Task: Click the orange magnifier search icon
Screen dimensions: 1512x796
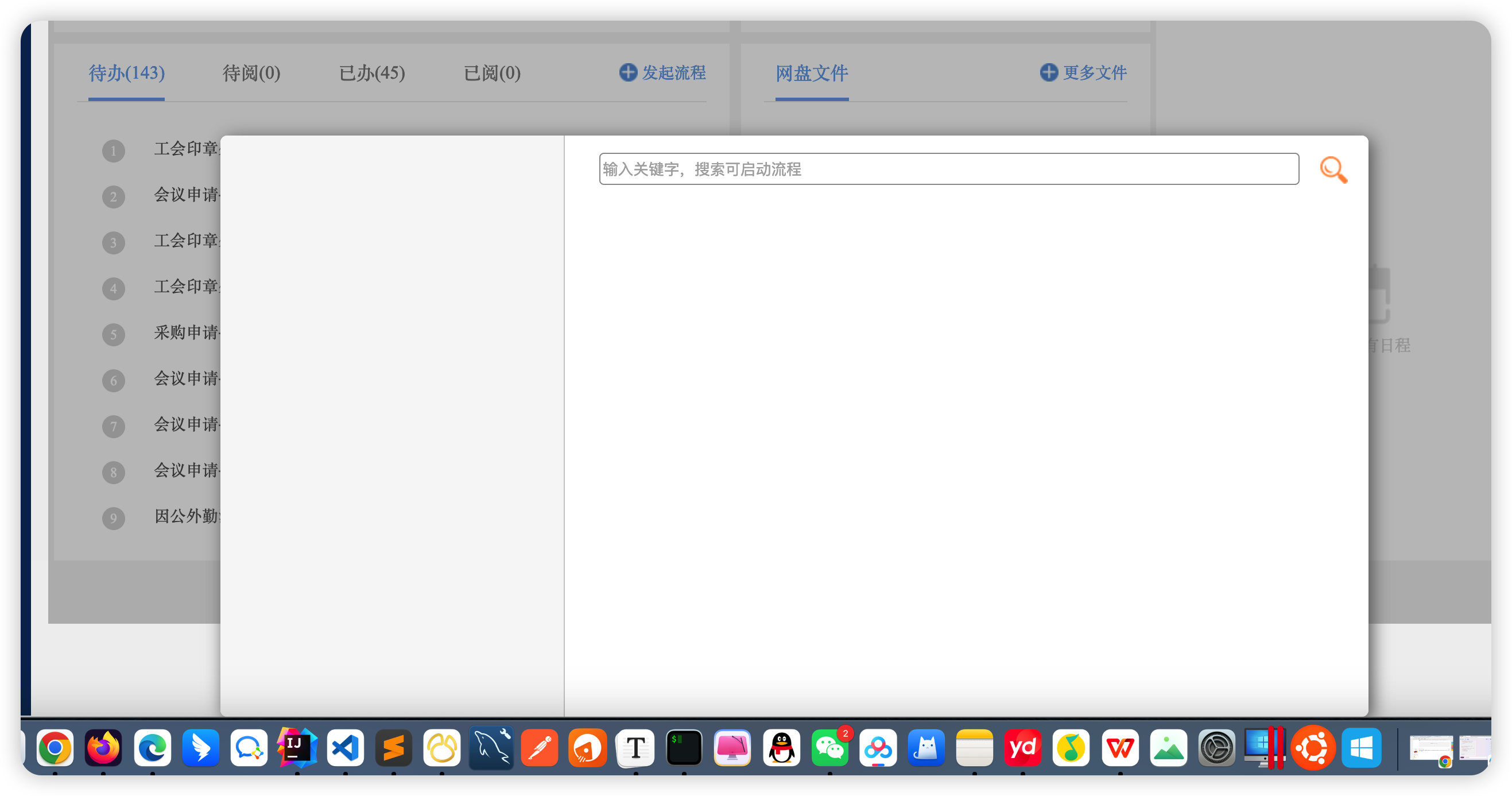Action: (x=1333, y=170)
